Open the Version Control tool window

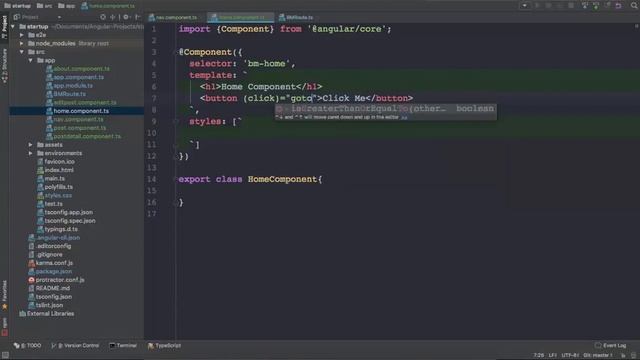pos(75,346)
